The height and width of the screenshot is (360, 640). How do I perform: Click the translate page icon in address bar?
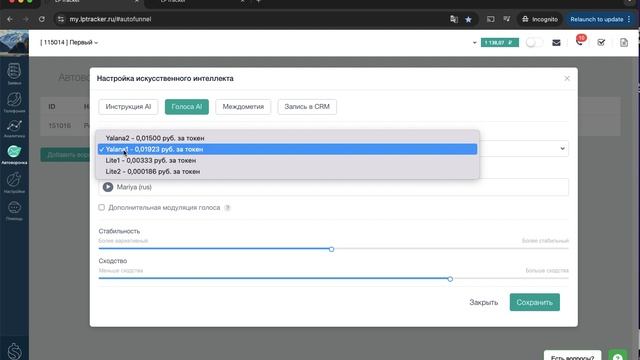tap(454, 19)
